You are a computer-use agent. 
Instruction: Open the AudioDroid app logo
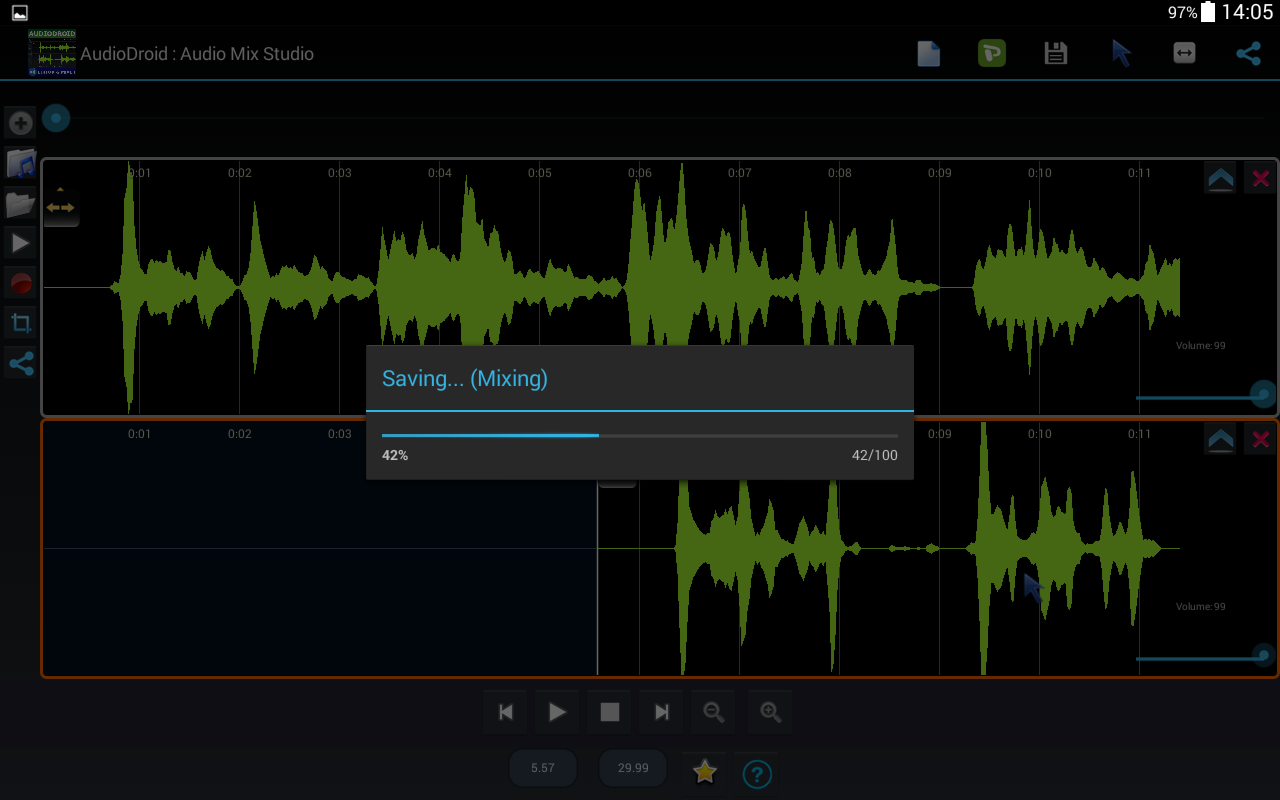click(x=52, y=53)
